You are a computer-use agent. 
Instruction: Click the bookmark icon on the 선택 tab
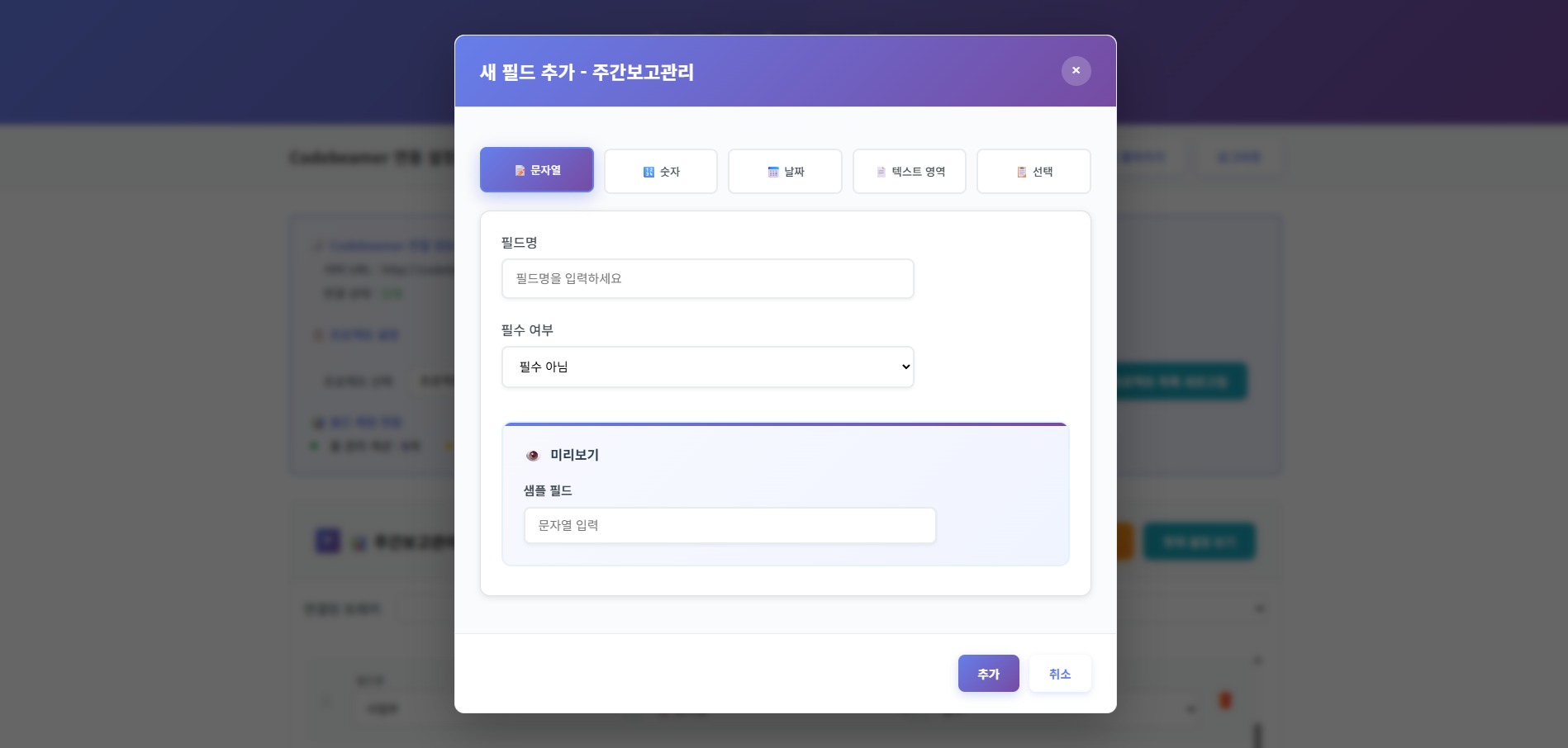pos(1020,171)
